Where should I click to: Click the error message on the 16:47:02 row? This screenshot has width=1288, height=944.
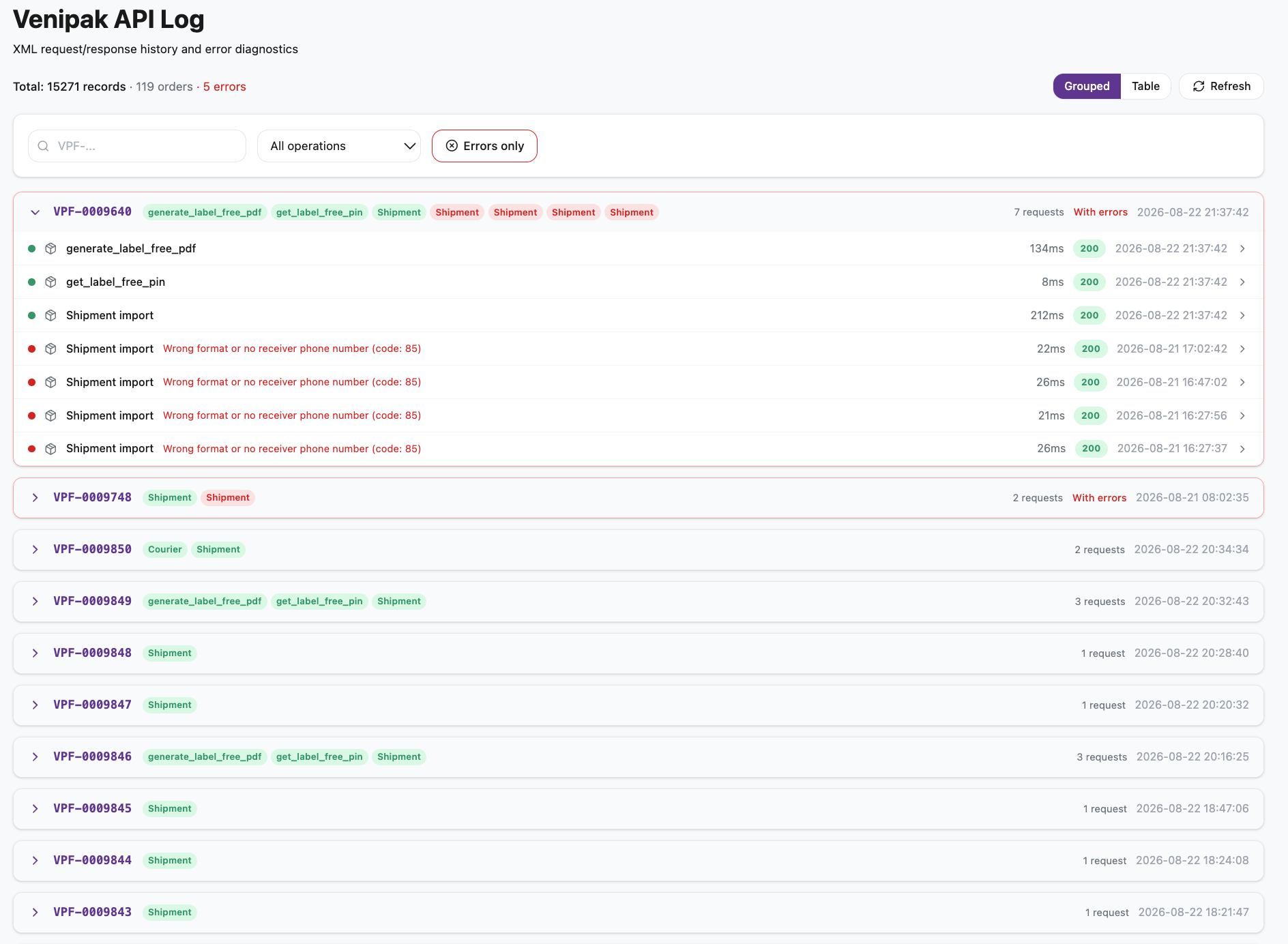(x=292, y=382)
